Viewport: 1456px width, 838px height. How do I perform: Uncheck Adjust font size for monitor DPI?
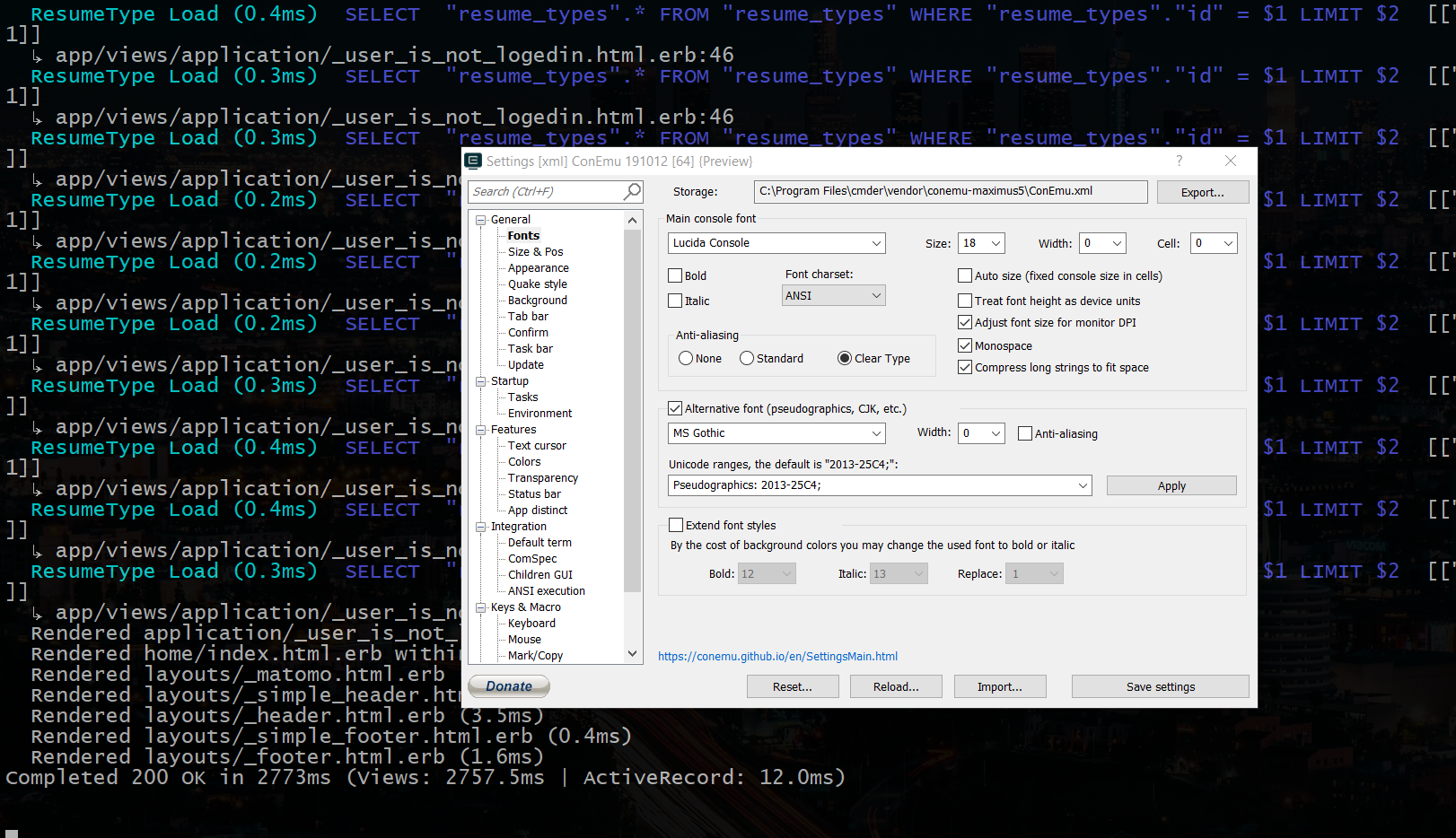click(x=965, y=322)
